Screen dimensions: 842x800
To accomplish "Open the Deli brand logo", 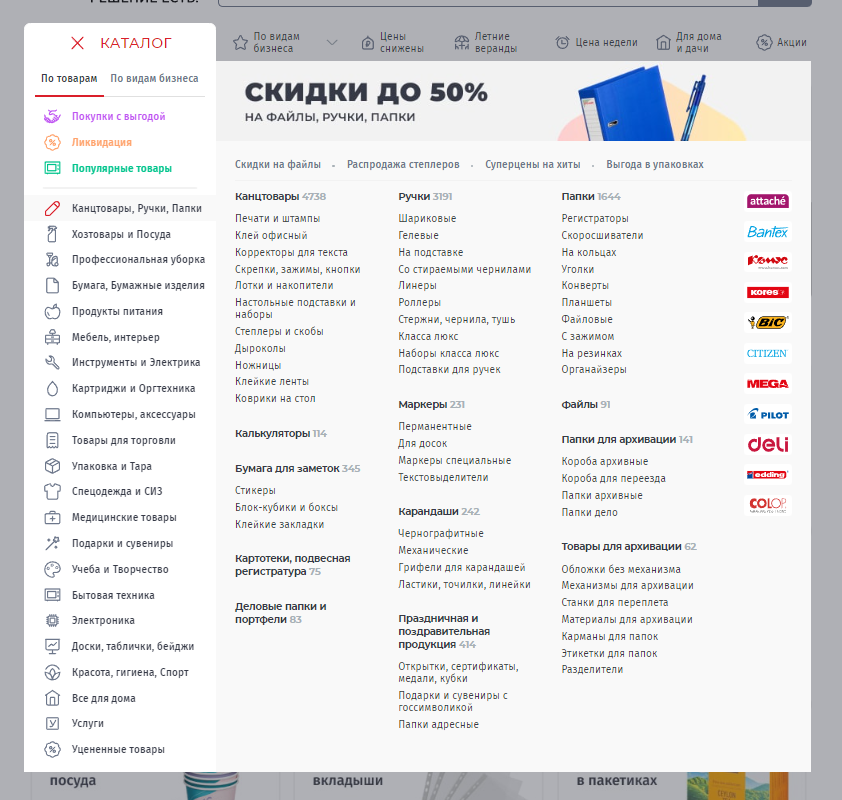I will pyautogui.click(x=767, y=445).
